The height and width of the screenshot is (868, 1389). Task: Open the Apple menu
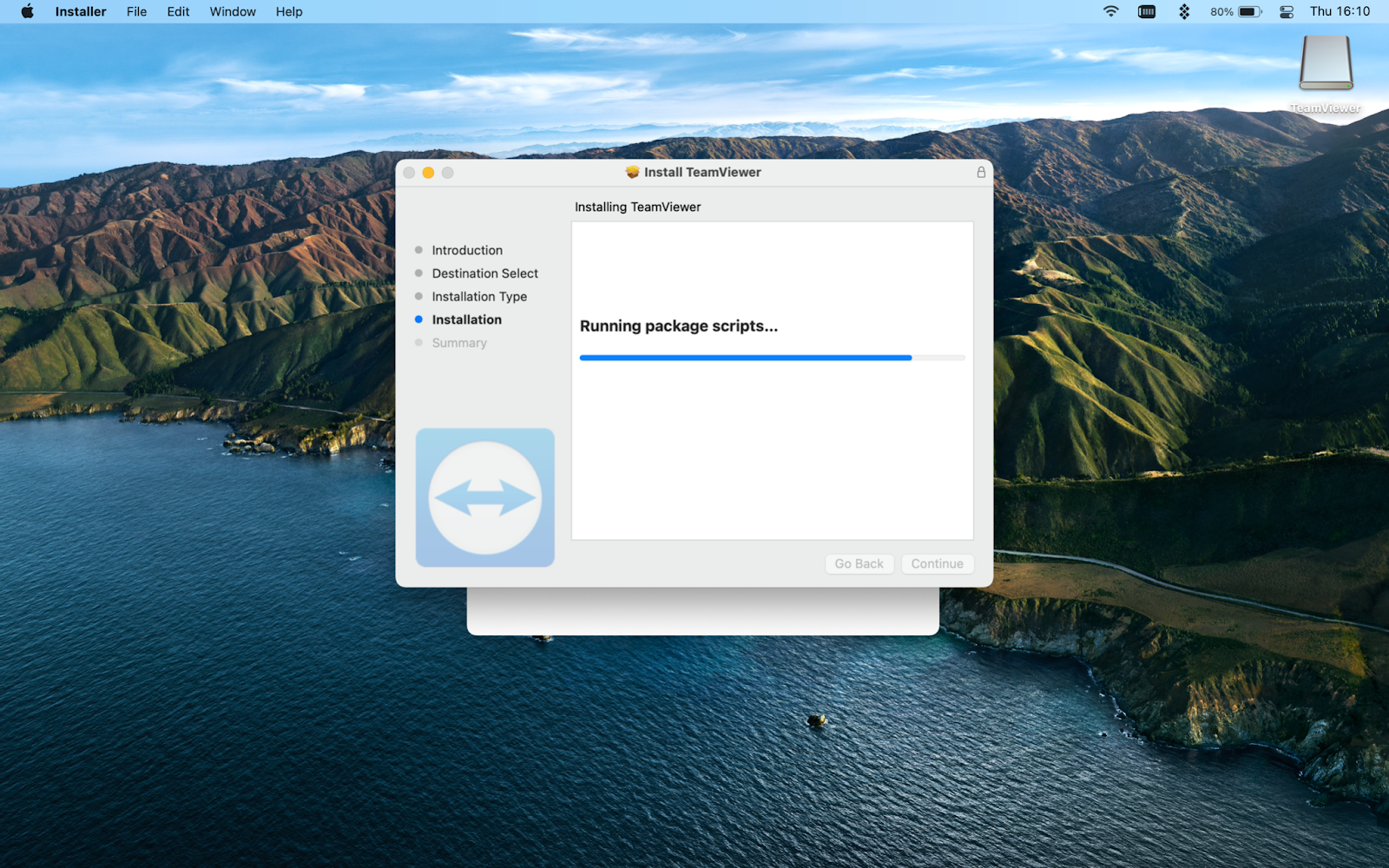click(28, 11)
